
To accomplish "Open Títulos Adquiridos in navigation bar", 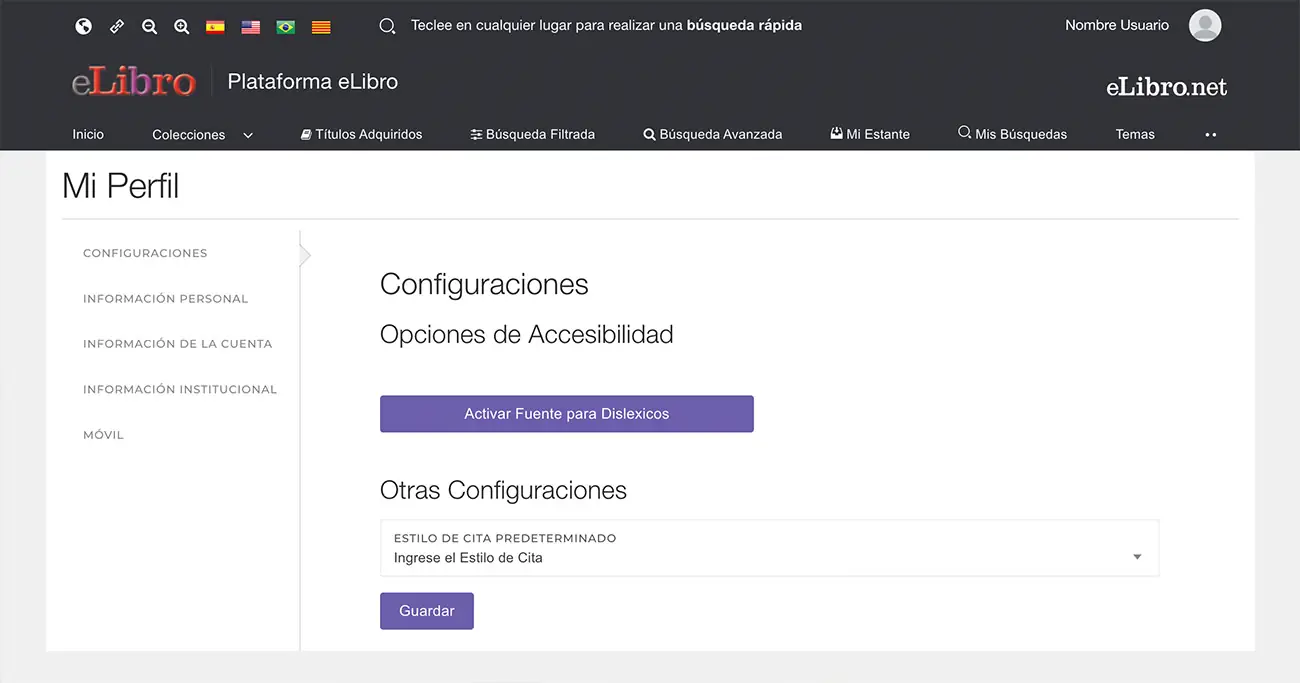I will tap(361, 134).
